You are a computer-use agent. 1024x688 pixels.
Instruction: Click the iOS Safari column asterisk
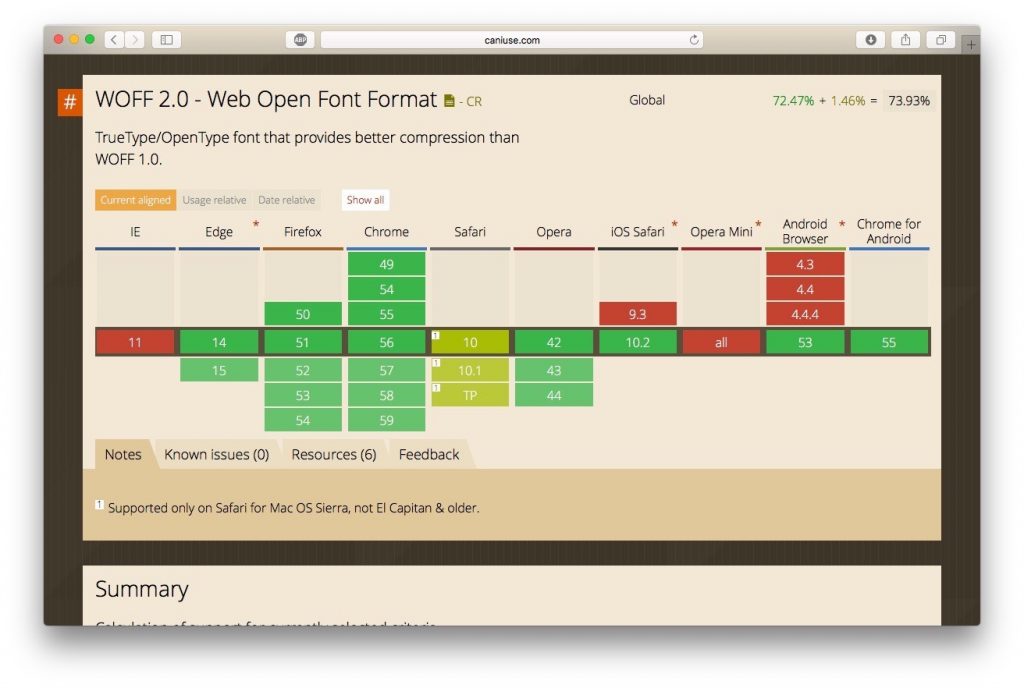675,225
